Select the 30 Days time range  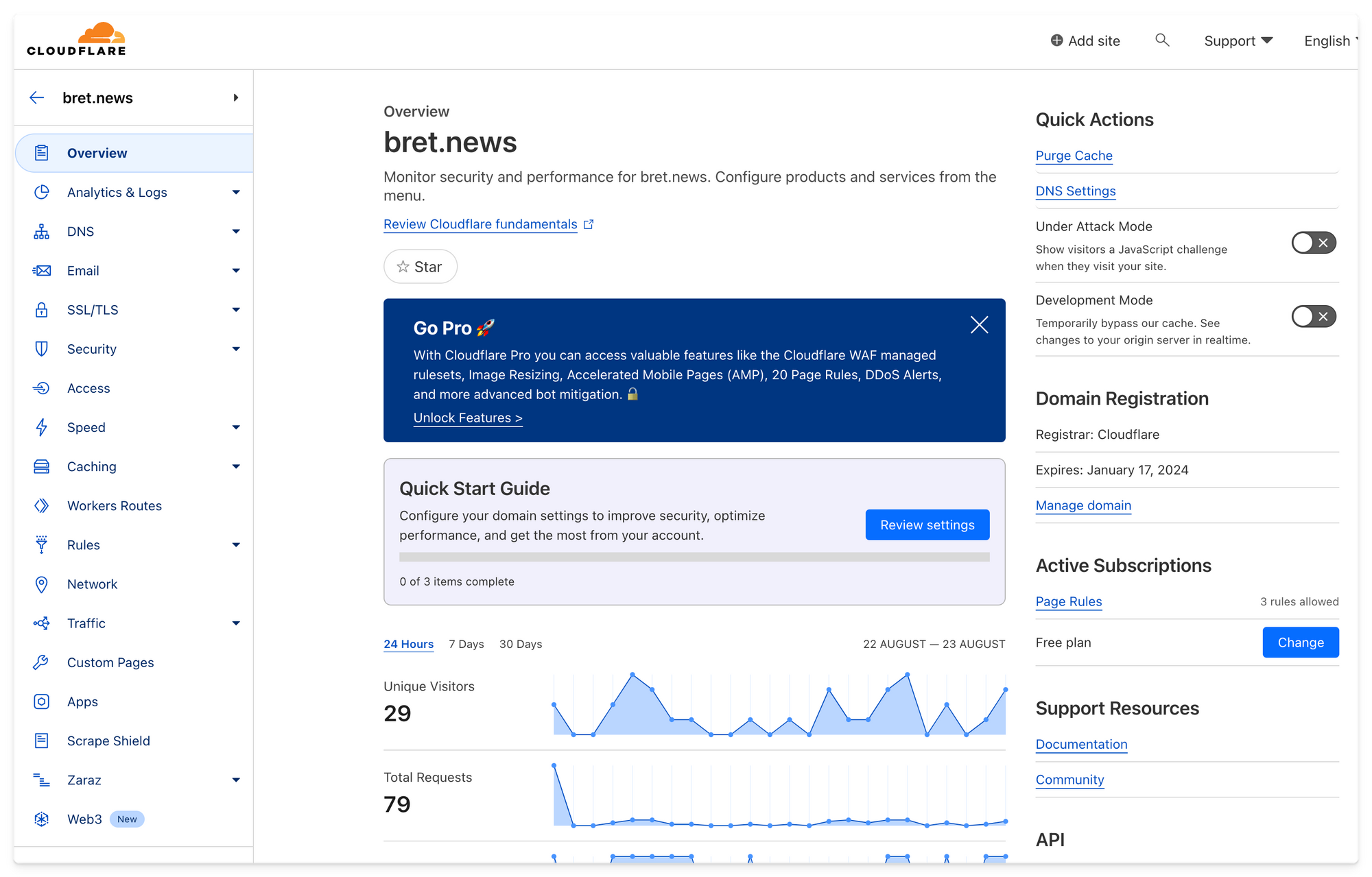click(521, 645)
